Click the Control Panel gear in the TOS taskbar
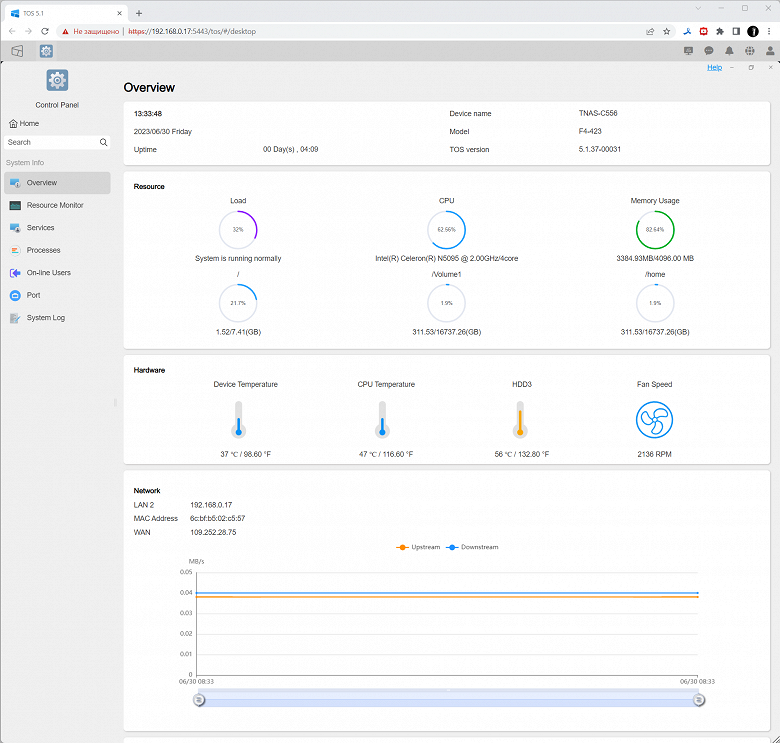Image resolution: width=780 pixels, height=743 pixels. click(x=46, y=51)
